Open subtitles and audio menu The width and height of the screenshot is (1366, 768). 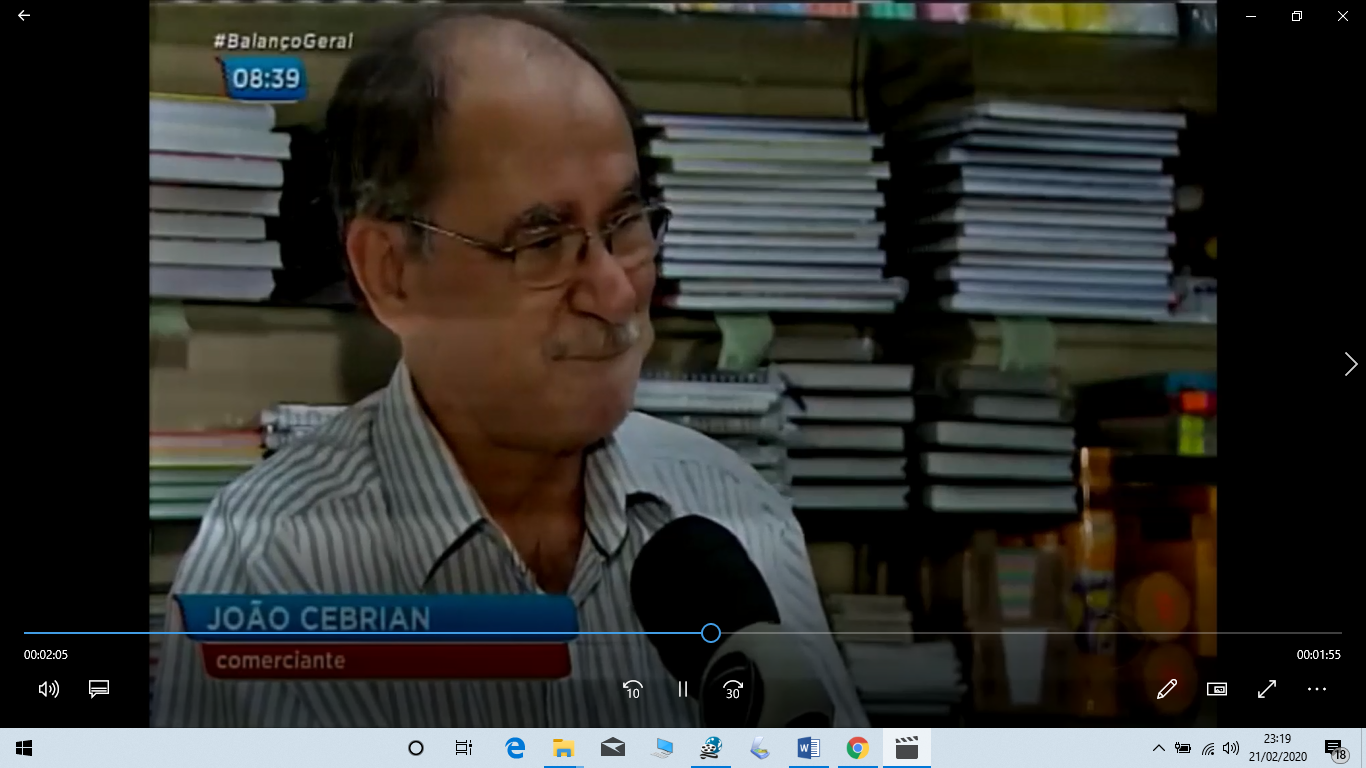coord(98,689)
